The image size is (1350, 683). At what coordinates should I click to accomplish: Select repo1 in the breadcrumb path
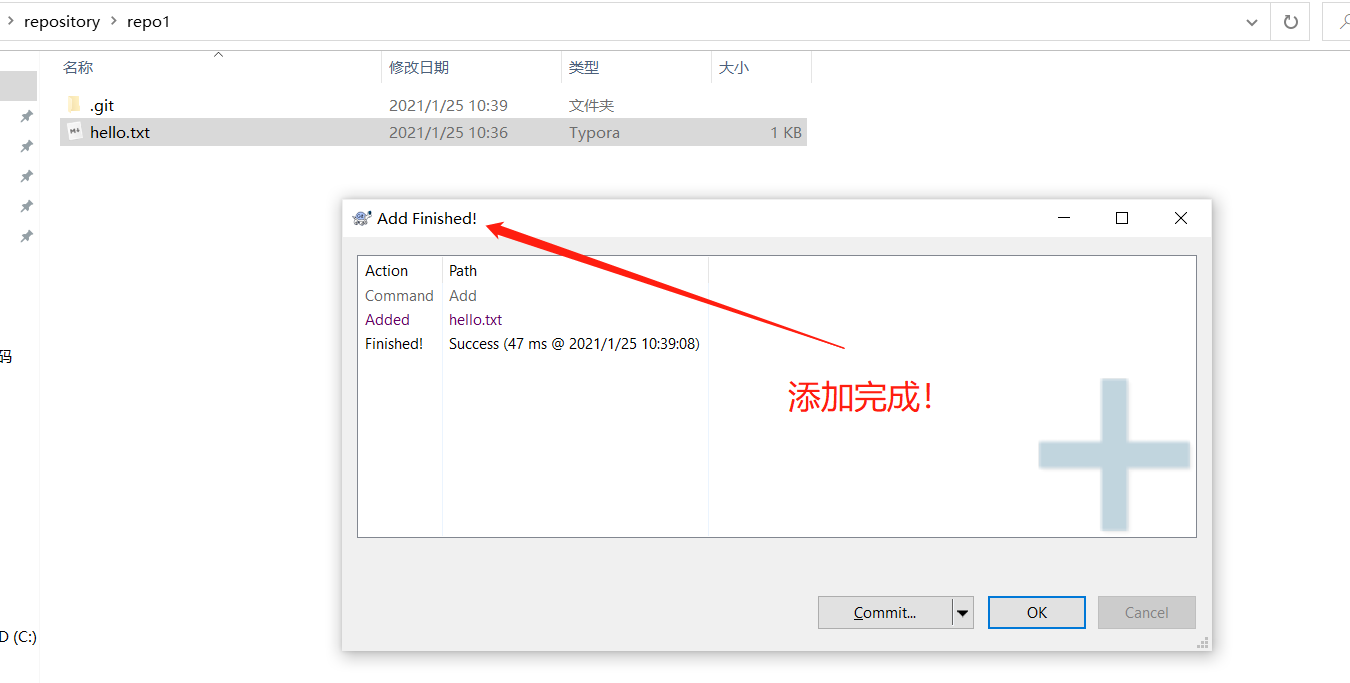click(148, 21)
